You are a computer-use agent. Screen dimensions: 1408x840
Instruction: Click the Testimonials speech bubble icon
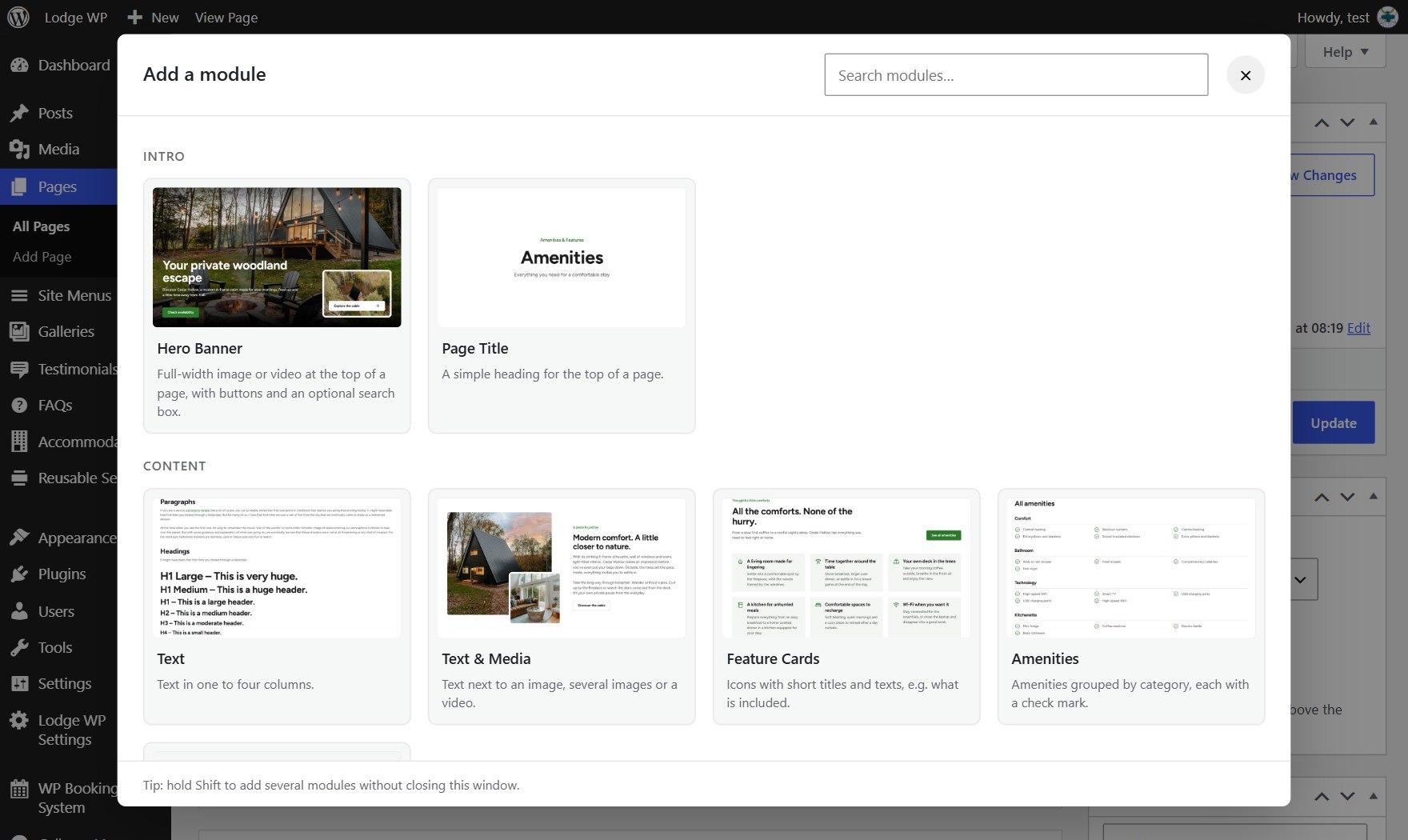click(19, 370)
